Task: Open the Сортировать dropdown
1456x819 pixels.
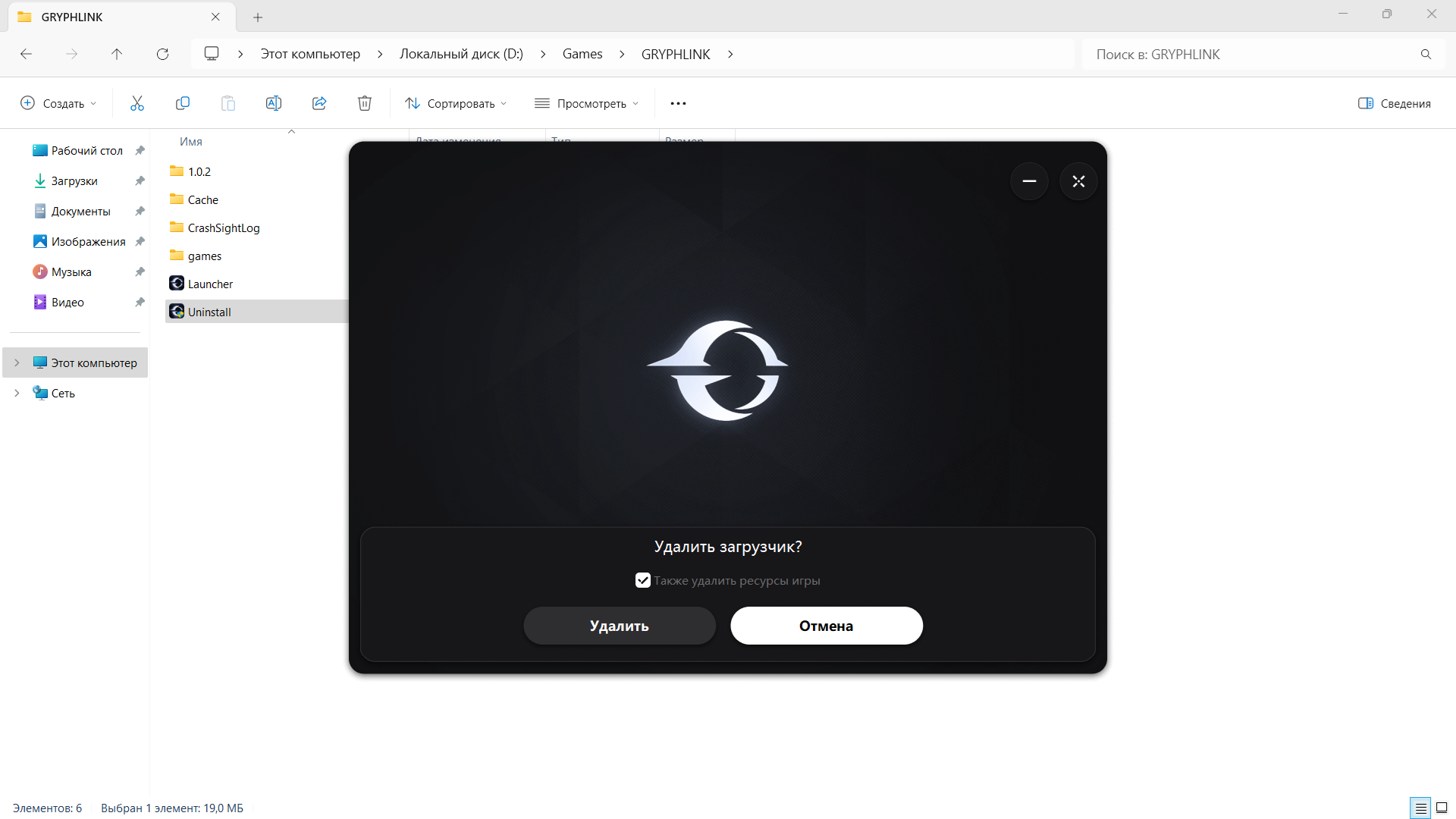Action: click(456, 103)
